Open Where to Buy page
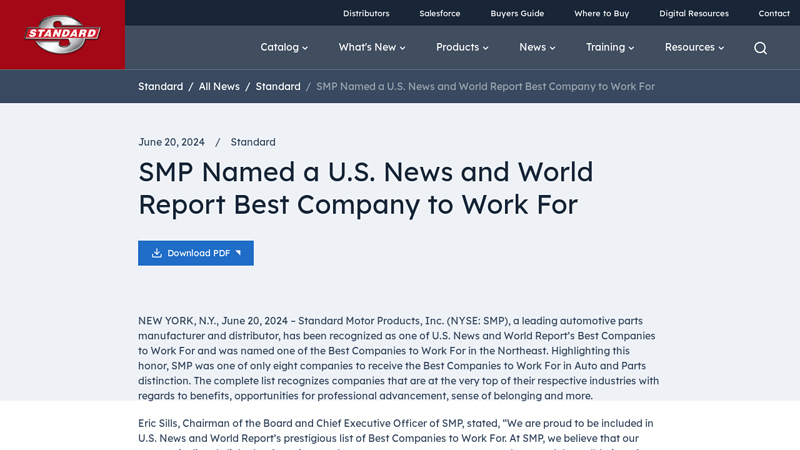This screenshot has width=800, height=450. click(602, 13)
